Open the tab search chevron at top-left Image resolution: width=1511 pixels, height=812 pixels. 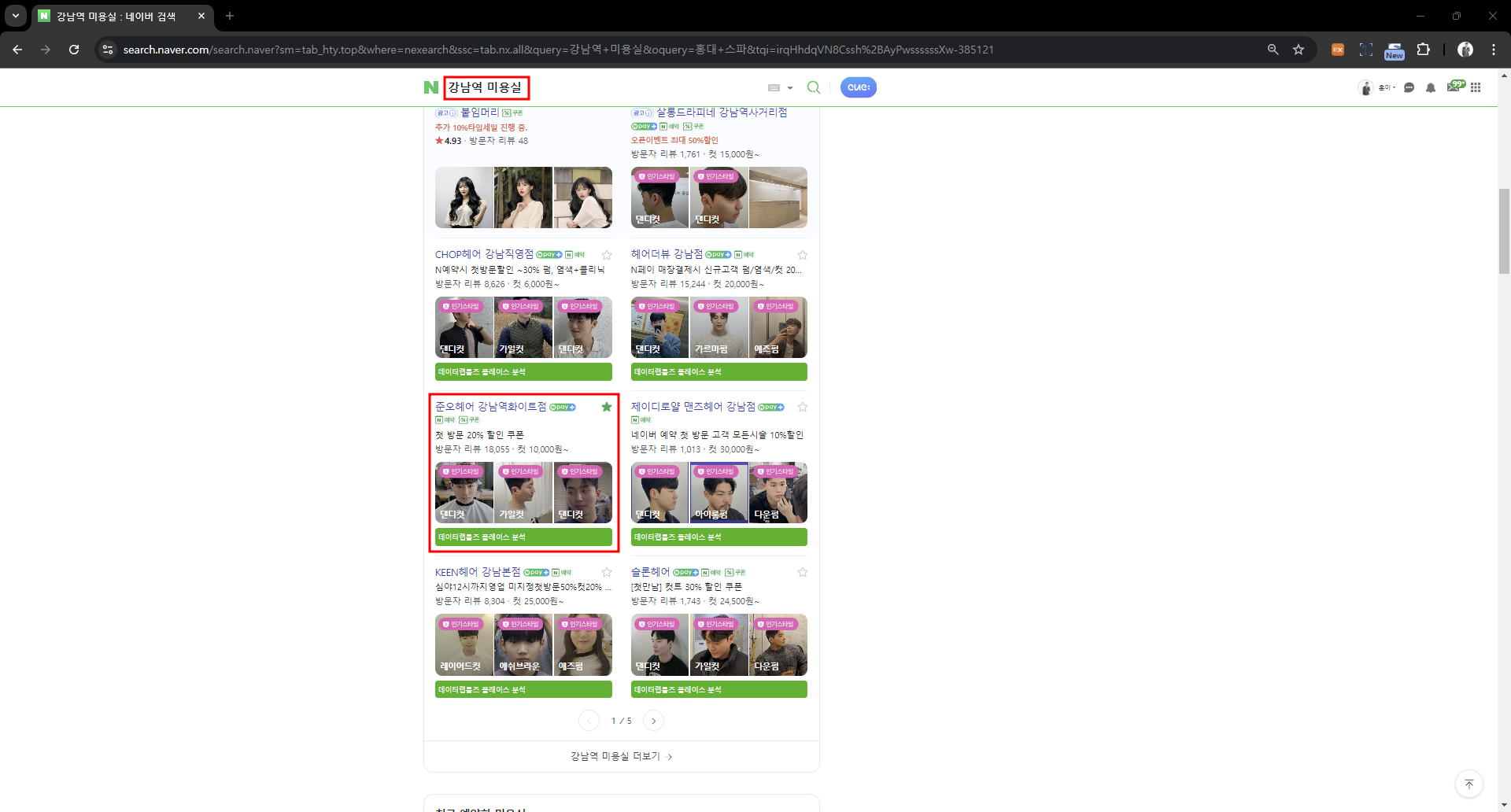point(16,16)
